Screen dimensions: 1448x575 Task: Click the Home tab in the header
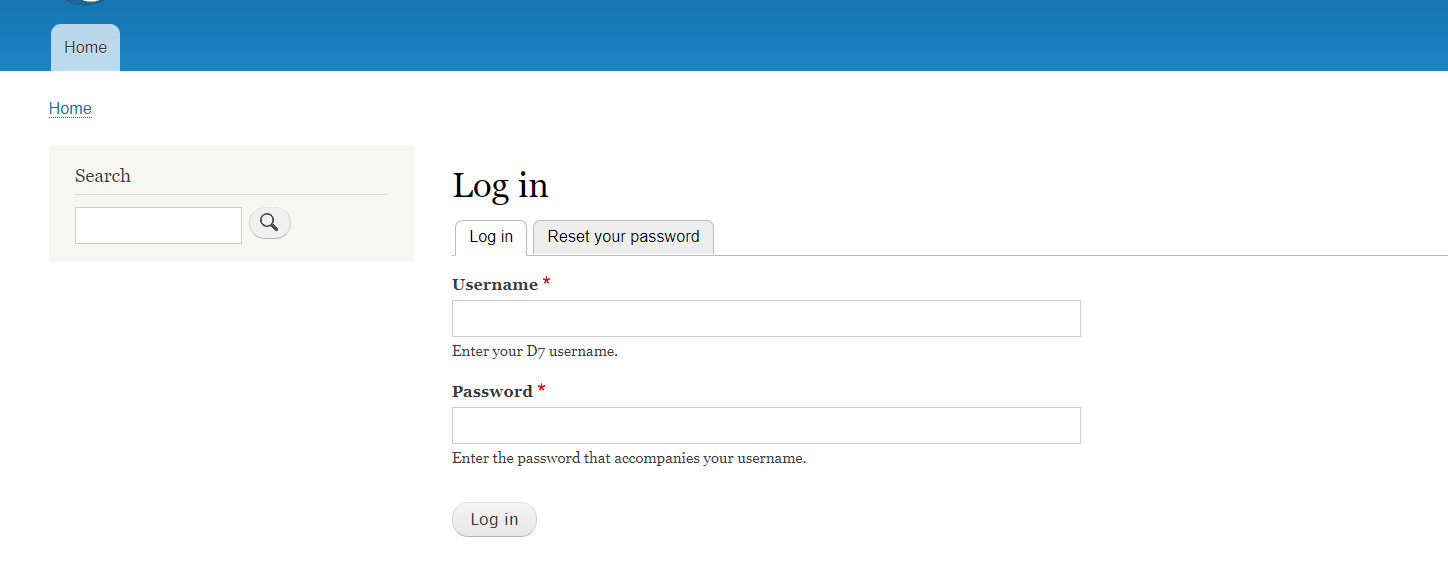tap(85, 47)
